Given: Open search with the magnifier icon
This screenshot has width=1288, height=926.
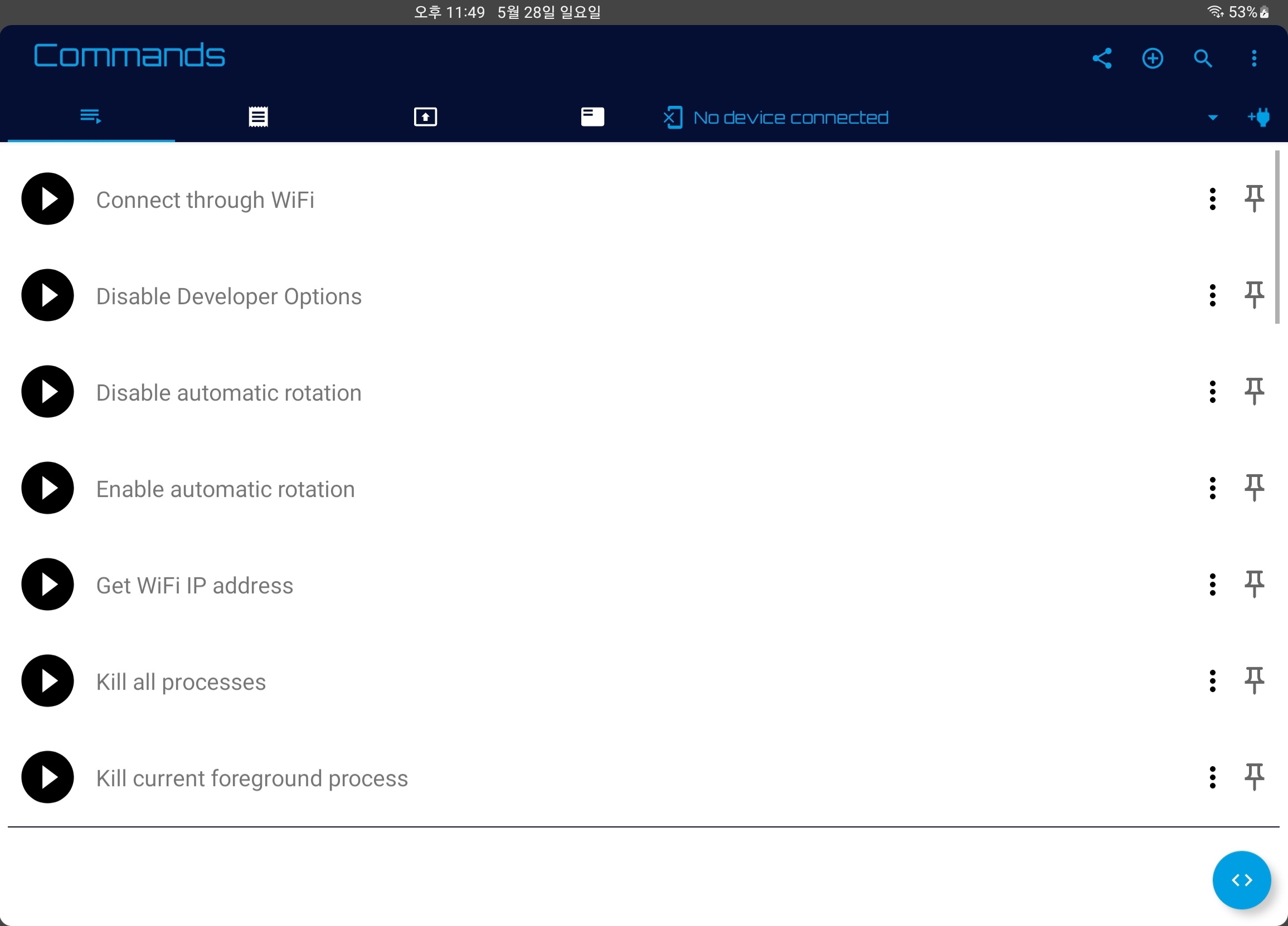Looking at the screenshot, I should tap(1203, 59).
